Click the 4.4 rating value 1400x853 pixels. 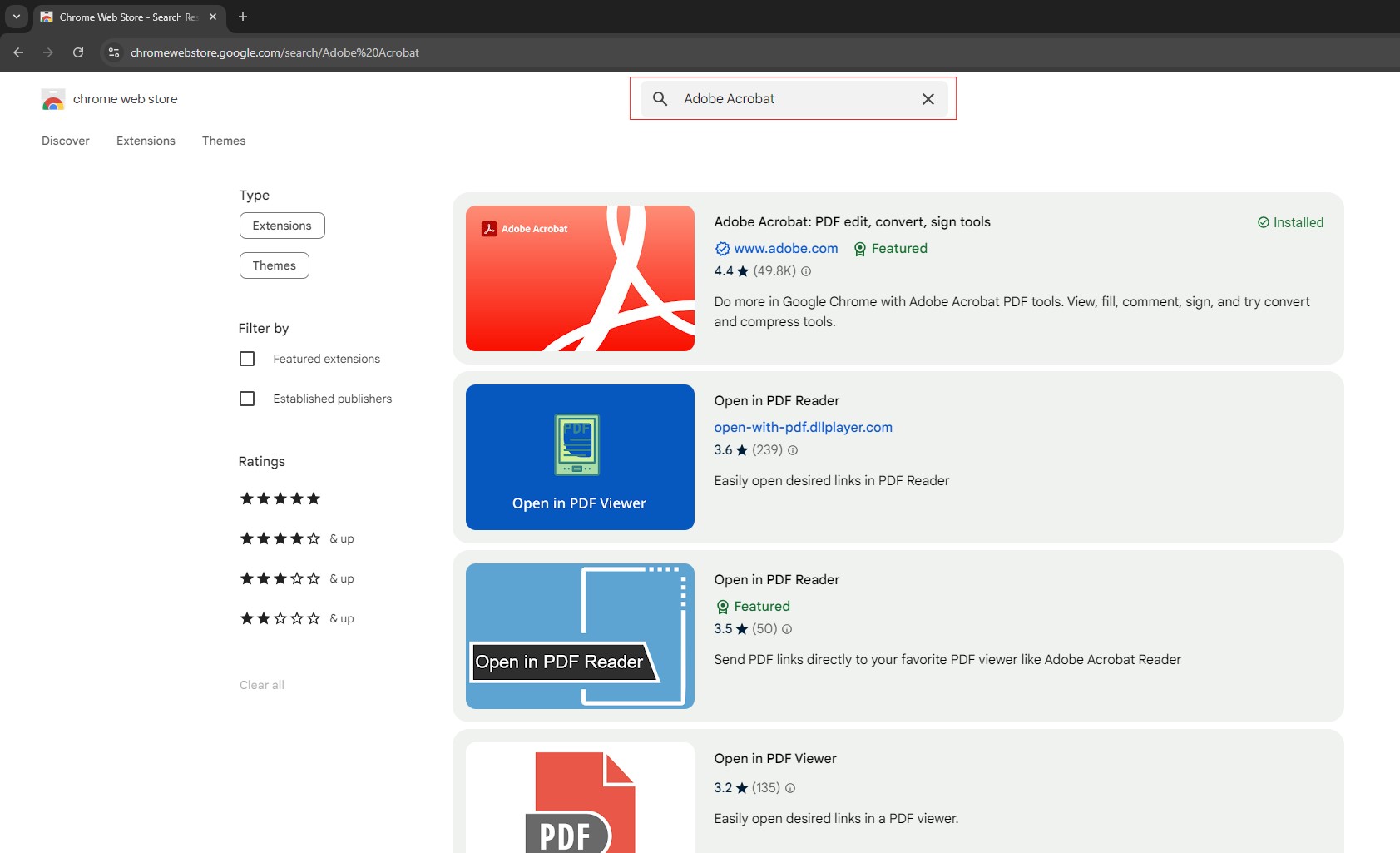[724, 271]
